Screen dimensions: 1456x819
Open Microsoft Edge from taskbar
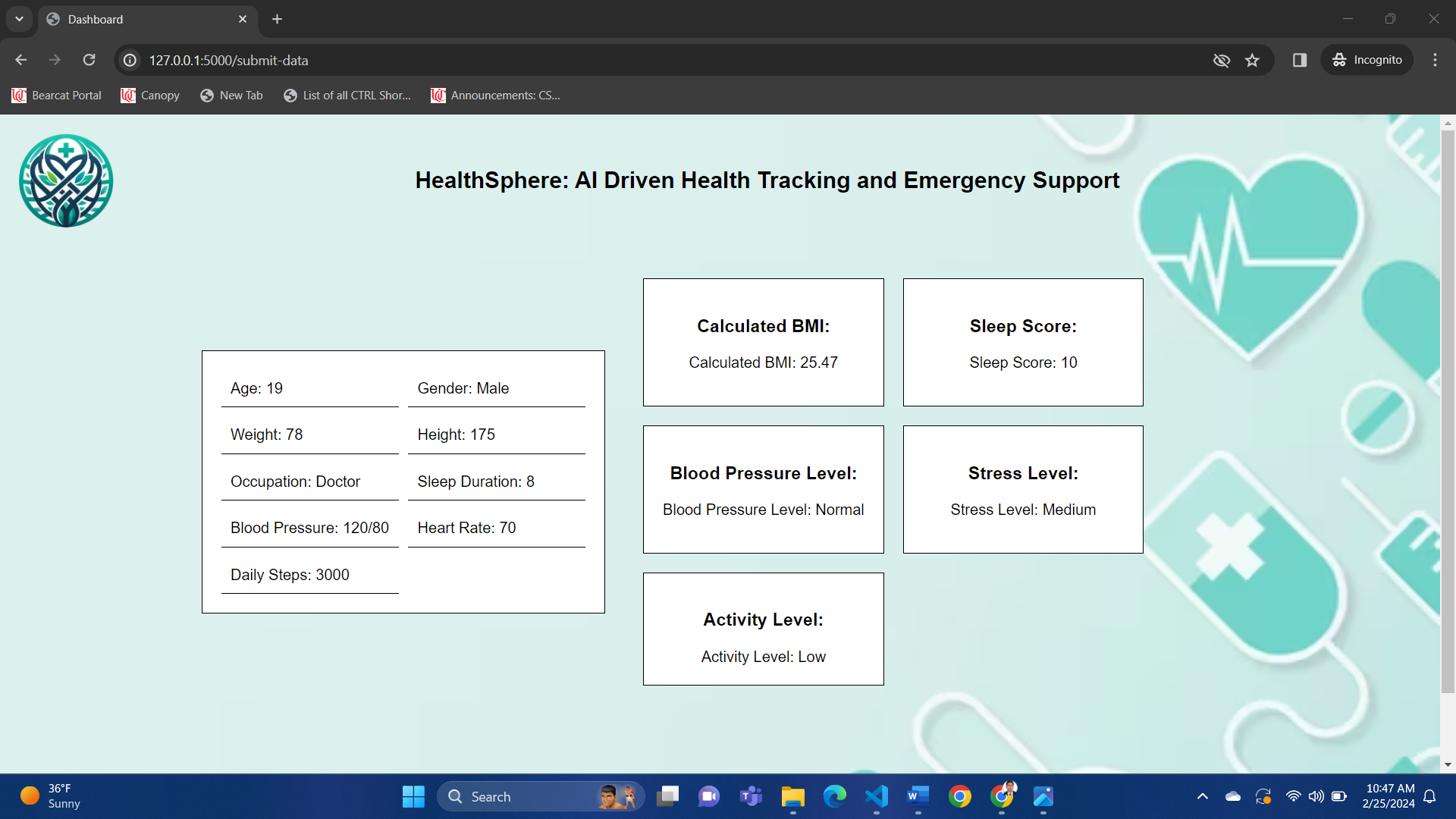point(834,796)
